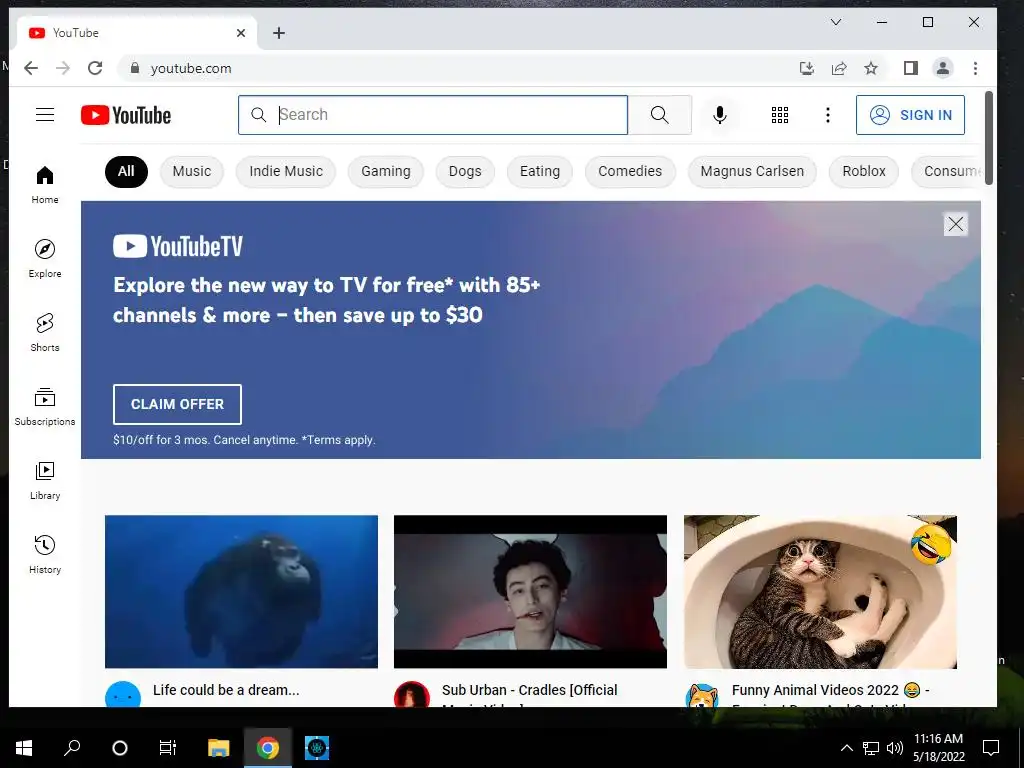Dismiss the YouTube TV banner

pos(955,225)
